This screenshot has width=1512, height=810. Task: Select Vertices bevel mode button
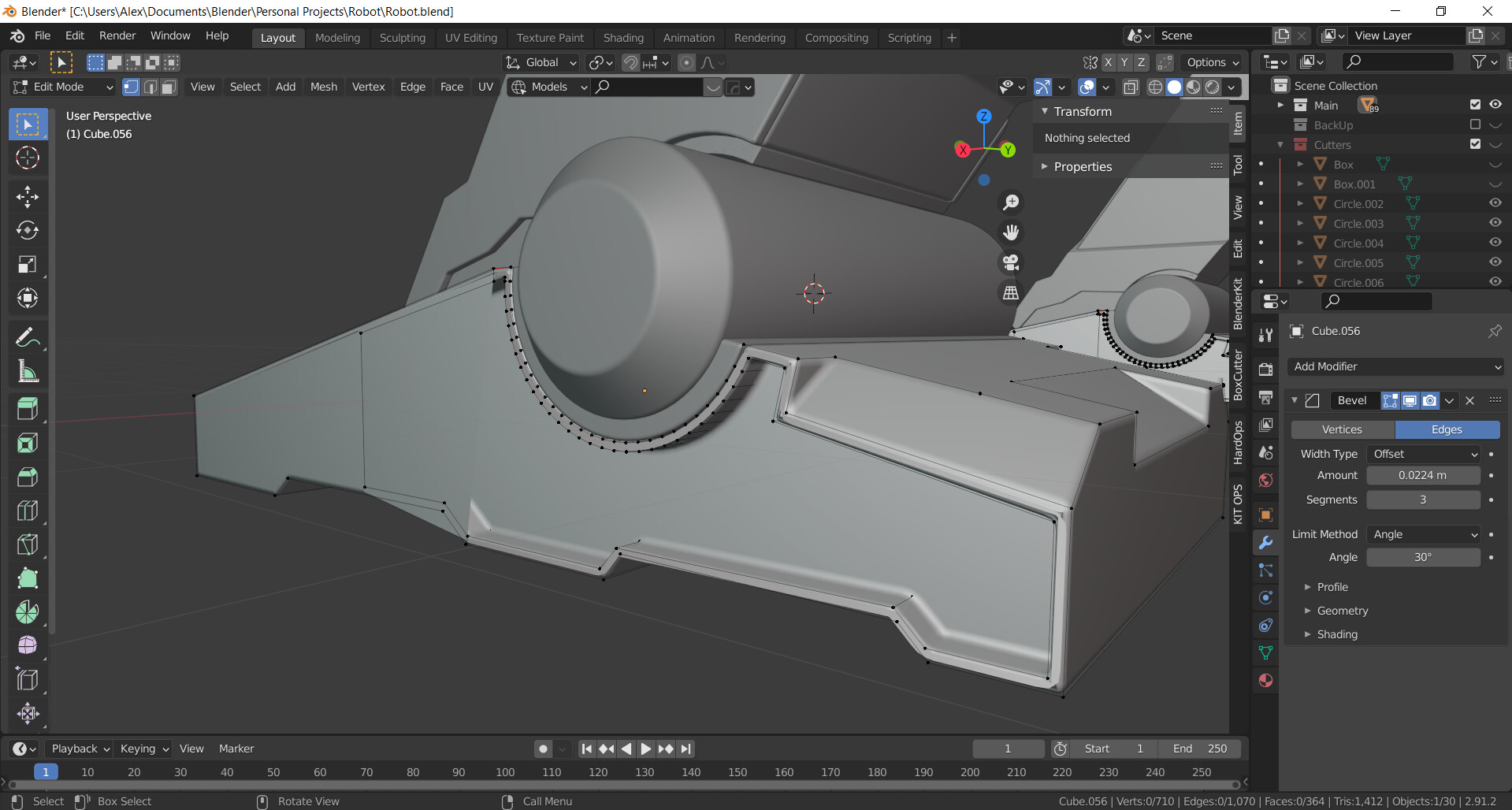[1342, 429]
